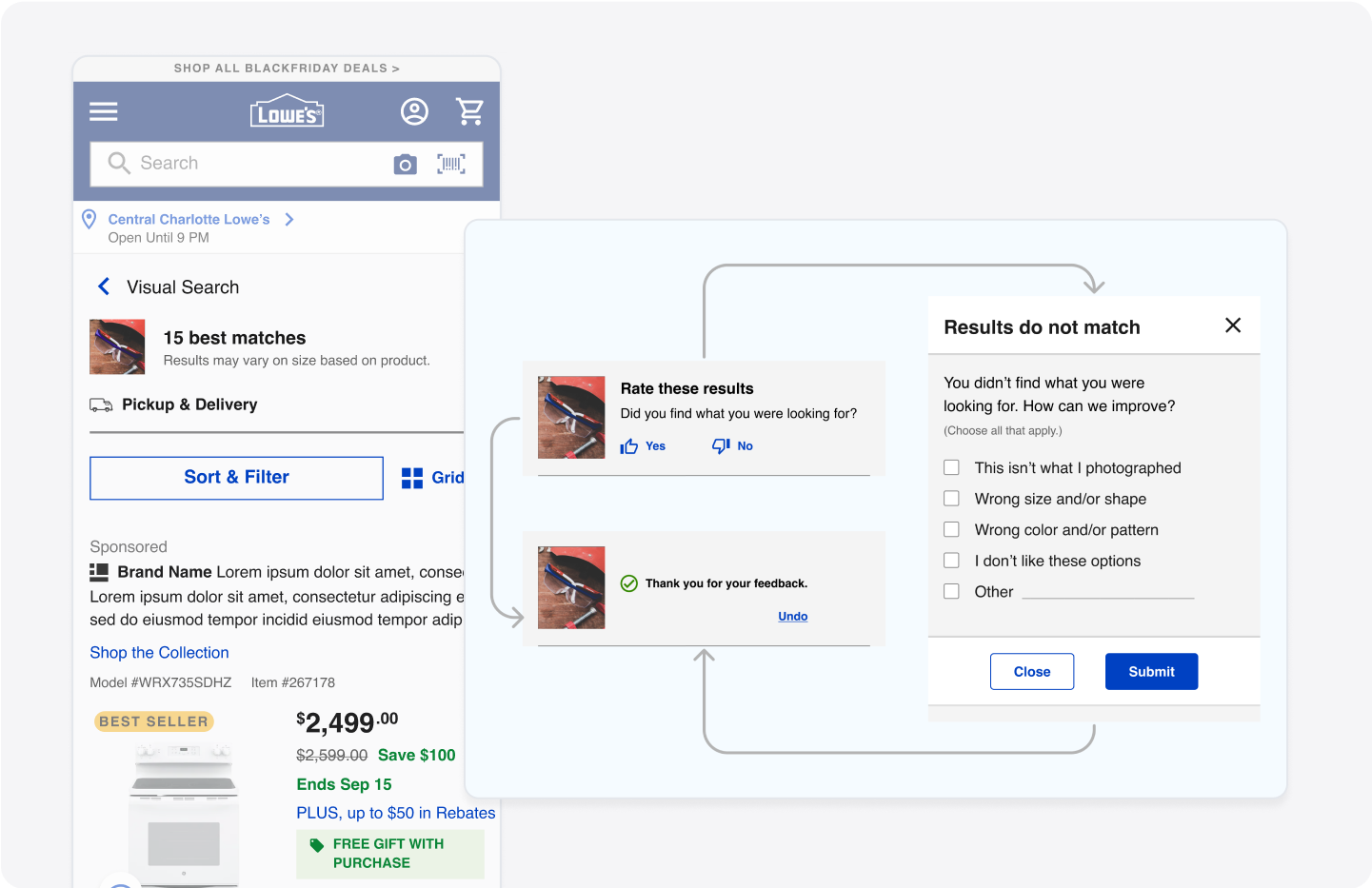The width and height of the screenshot is (1372, 888).
Task: Click the thumbs up Yes icon
Action: pos(629,446)
